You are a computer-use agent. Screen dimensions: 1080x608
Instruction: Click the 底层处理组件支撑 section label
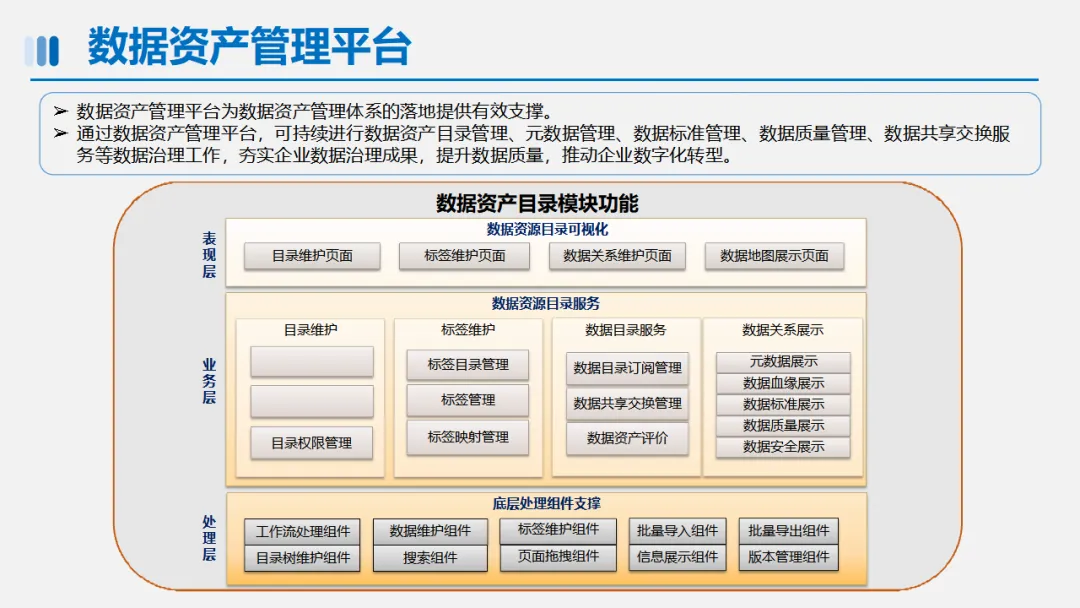pyautogui.click(x=546, y=503)
